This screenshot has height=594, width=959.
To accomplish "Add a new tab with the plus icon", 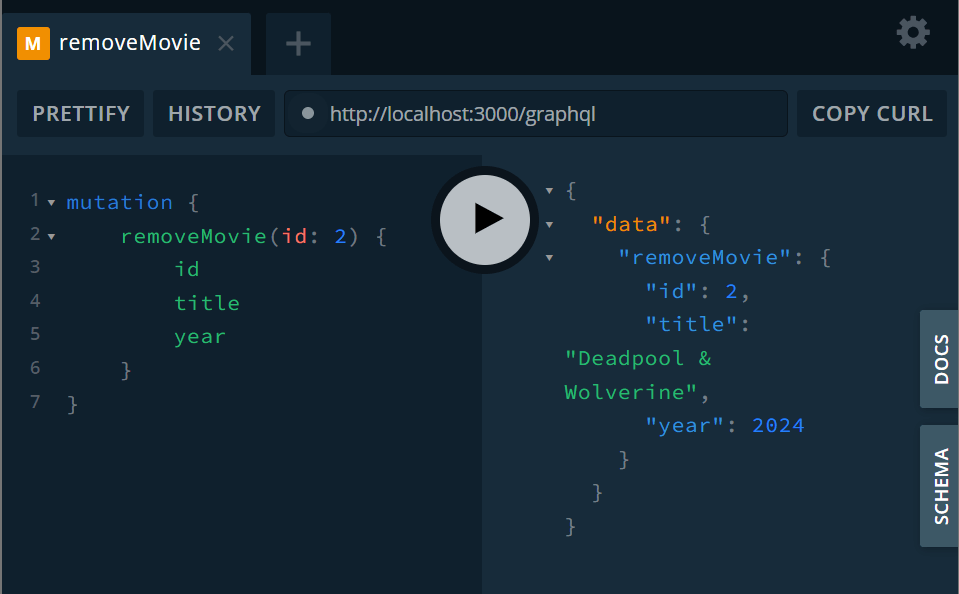I will [x=298, y=43].
